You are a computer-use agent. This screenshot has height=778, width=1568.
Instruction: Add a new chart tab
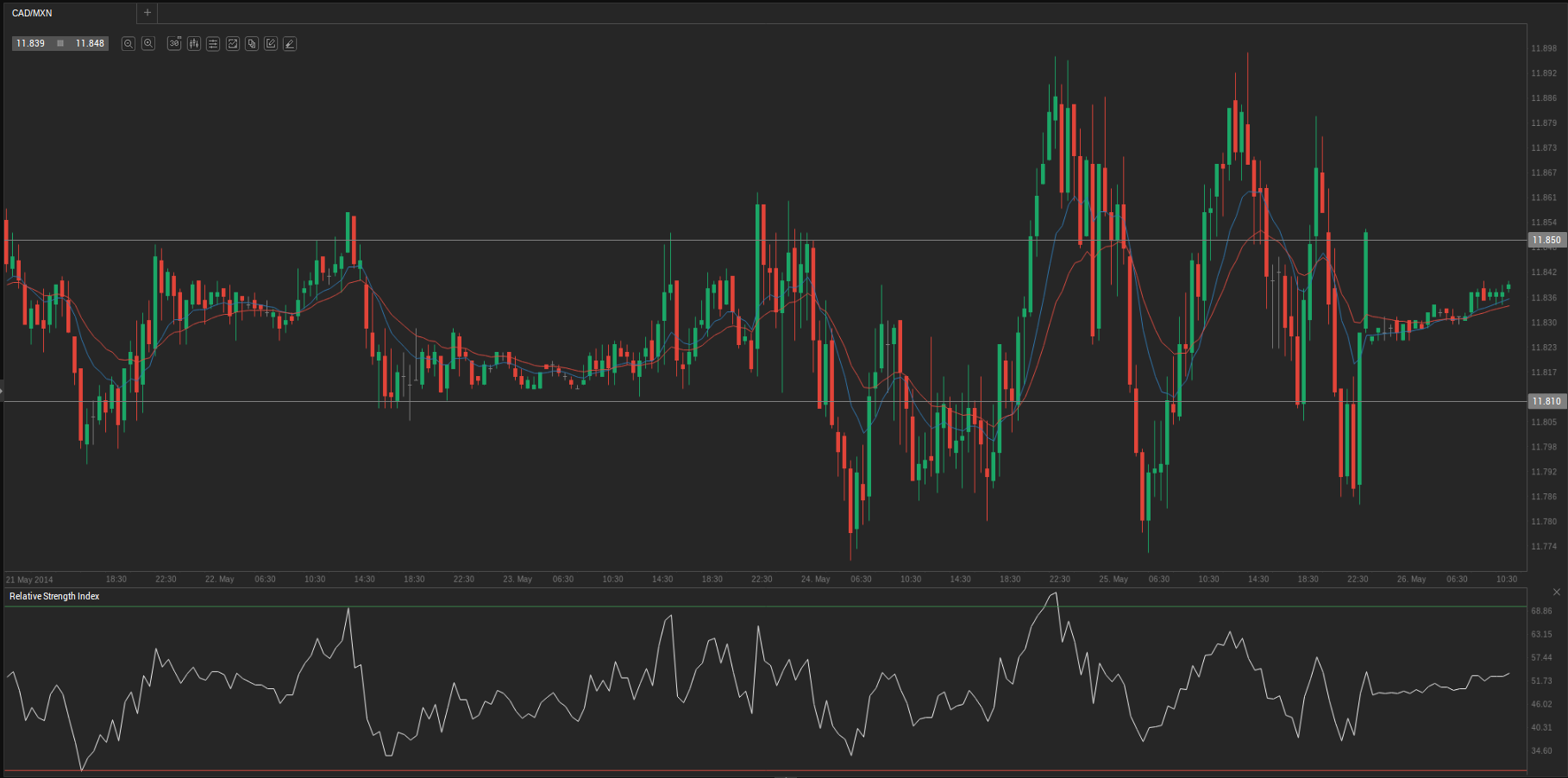point(147,13)
